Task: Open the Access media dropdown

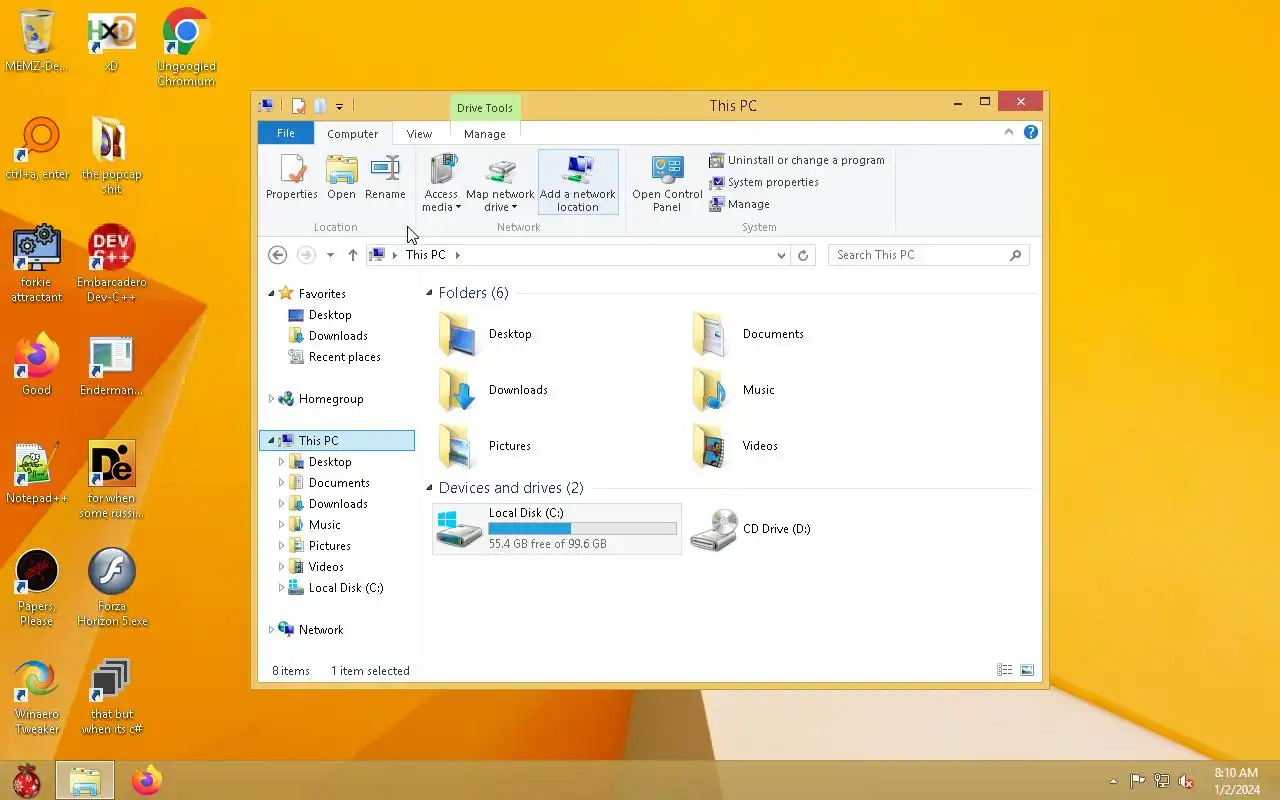Action: click(441, 183)
